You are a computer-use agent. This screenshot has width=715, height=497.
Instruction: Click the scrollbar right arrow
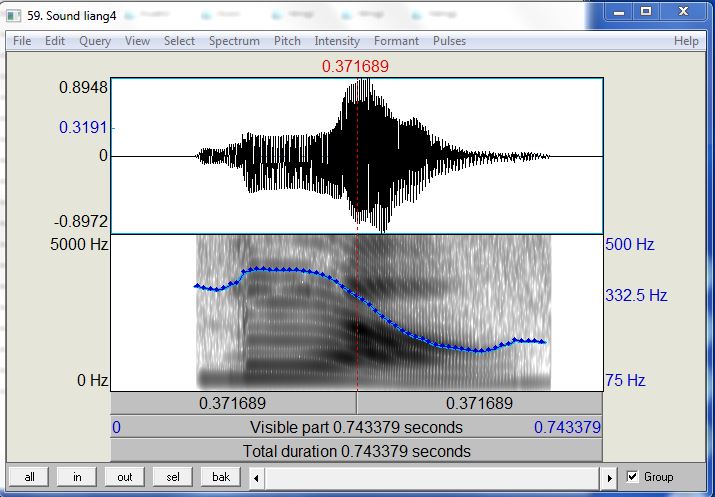pyautogui.click(x=610, y=478)
